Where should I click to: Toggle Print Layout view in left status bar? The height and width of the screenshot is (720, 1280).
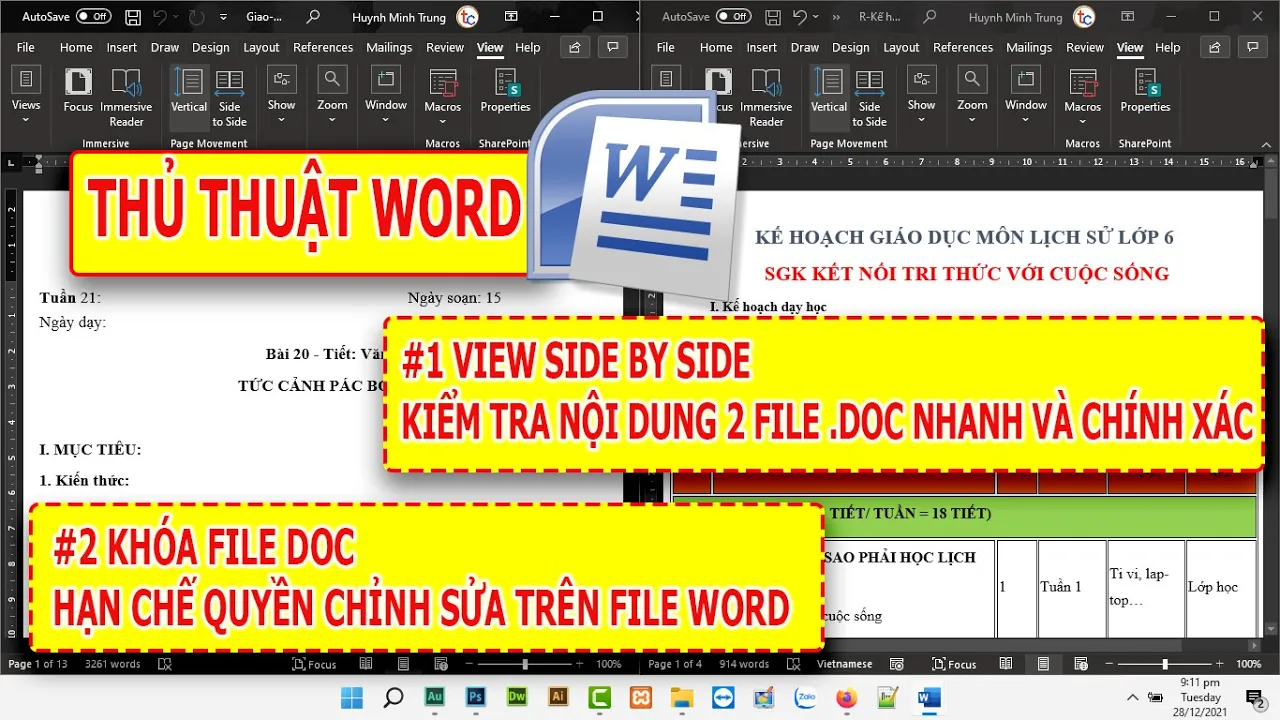403,664
